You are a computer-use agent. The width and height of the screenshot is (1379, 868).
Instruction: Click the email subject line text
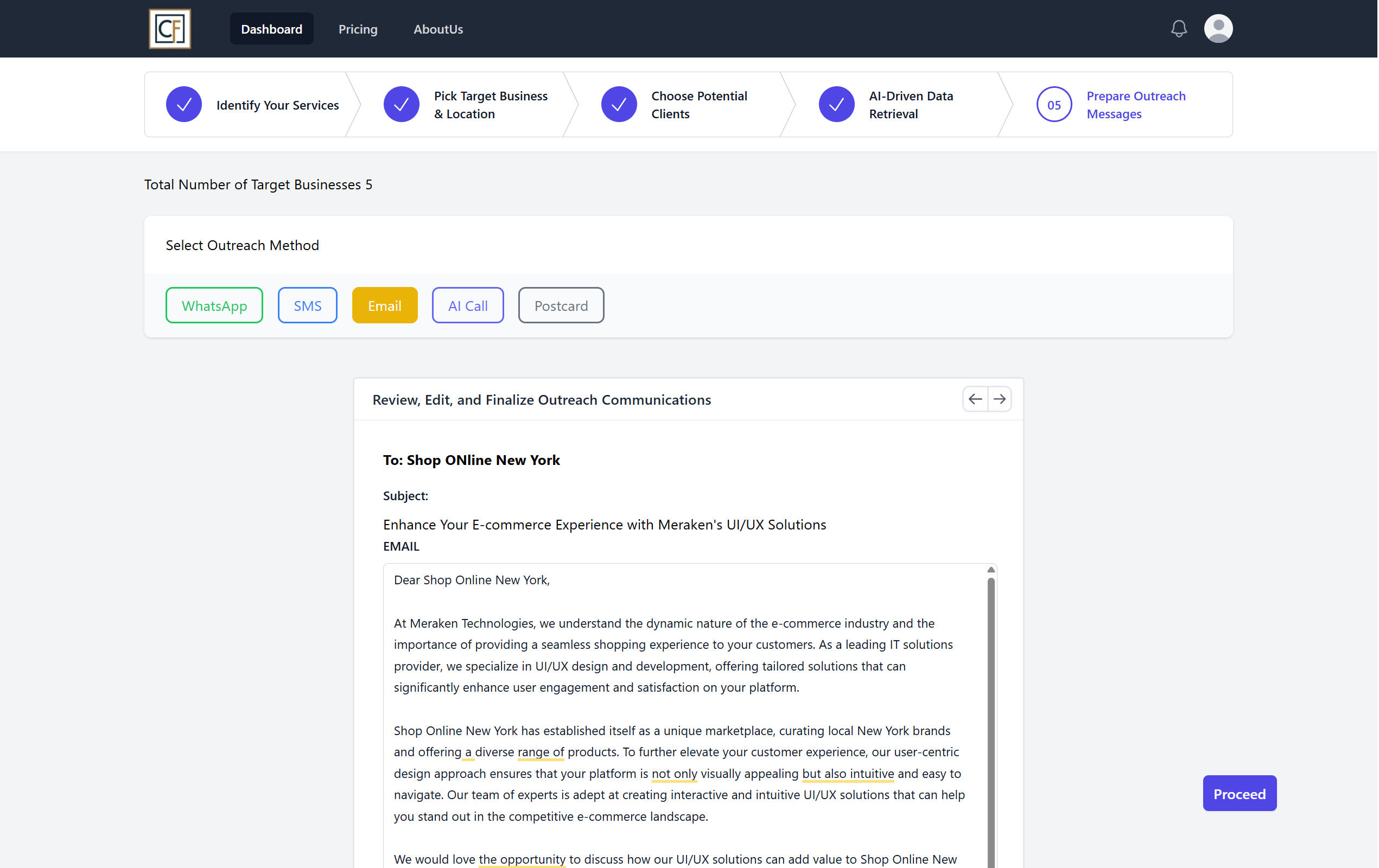[x=605, y=525]
